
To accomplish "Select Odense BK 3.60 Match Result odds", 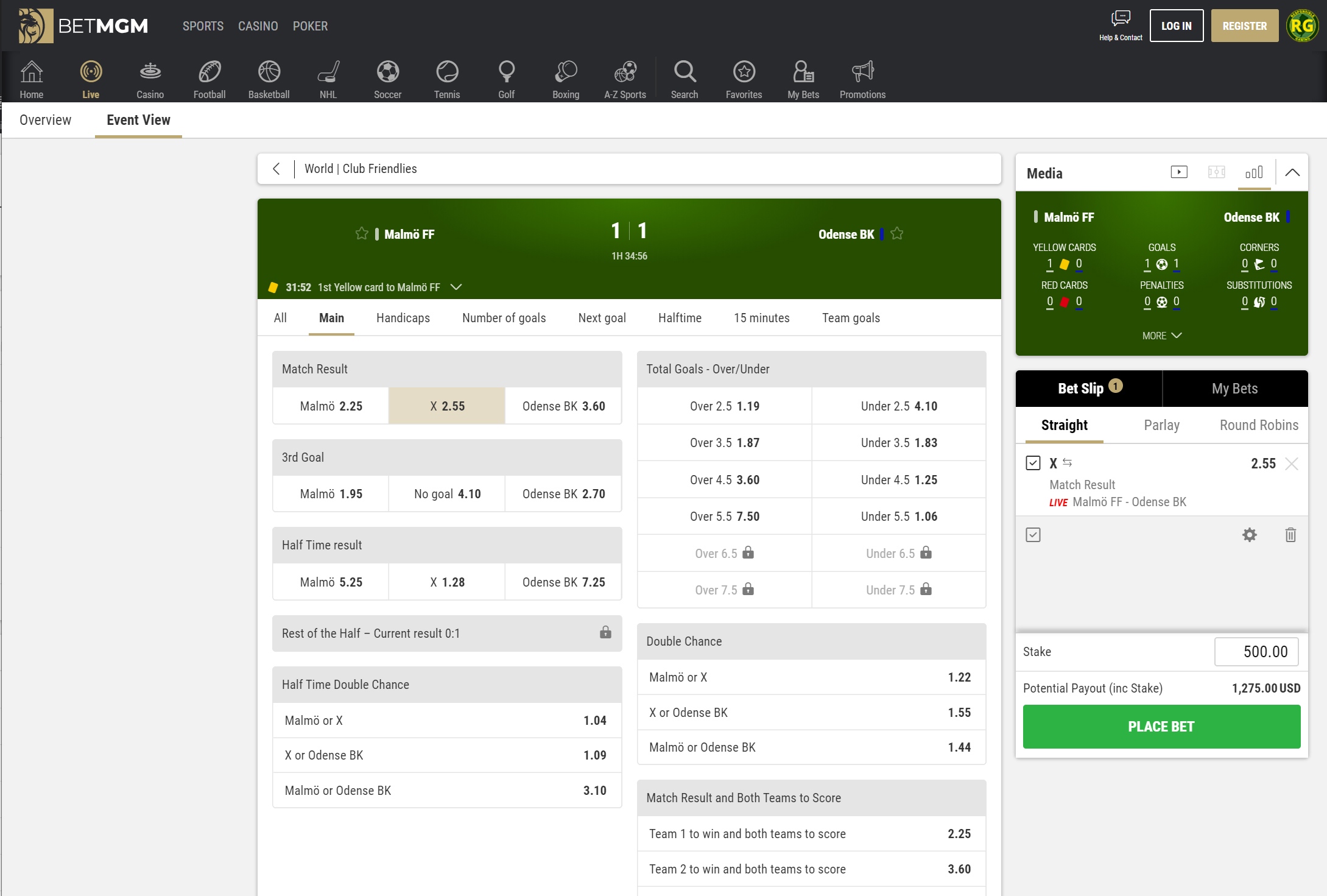I will 563,406.
